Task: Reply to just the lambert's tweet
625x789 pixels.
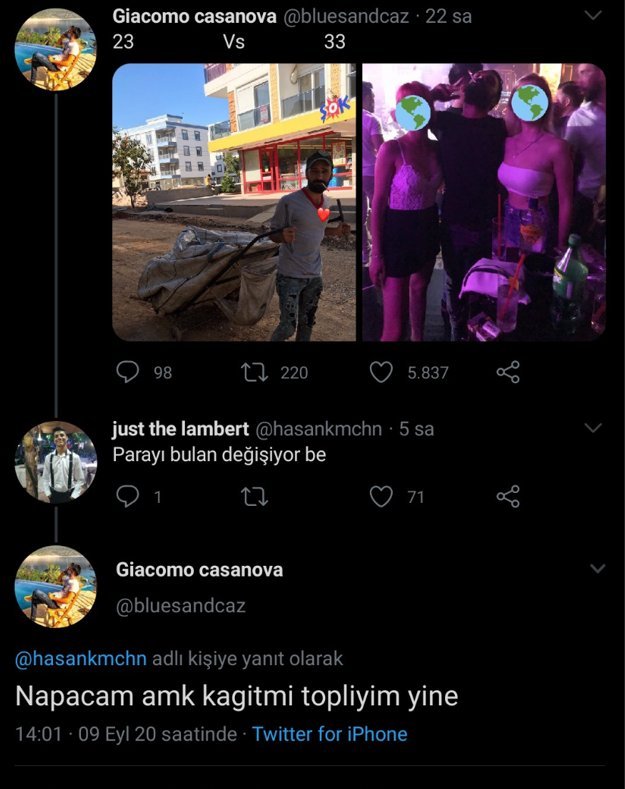Action: click(x=128, y=496)
